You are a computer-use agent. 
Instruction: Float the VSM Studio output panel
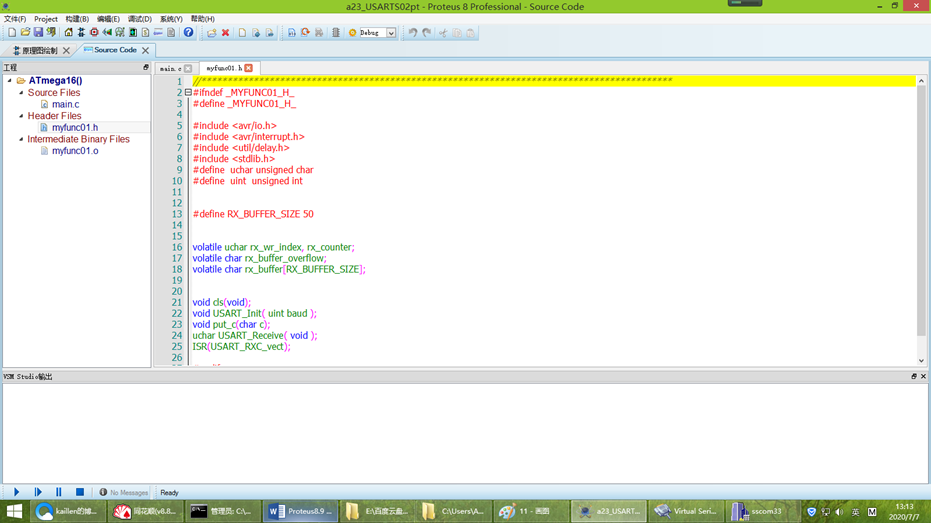[914, 376]
